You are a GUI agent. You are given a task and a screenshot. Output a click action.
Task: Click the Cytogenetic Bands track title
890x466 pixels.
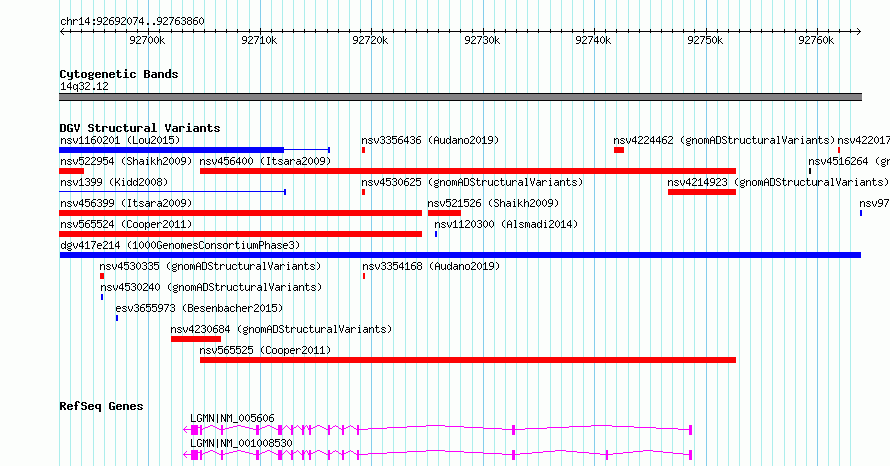[x=119, y=74]
